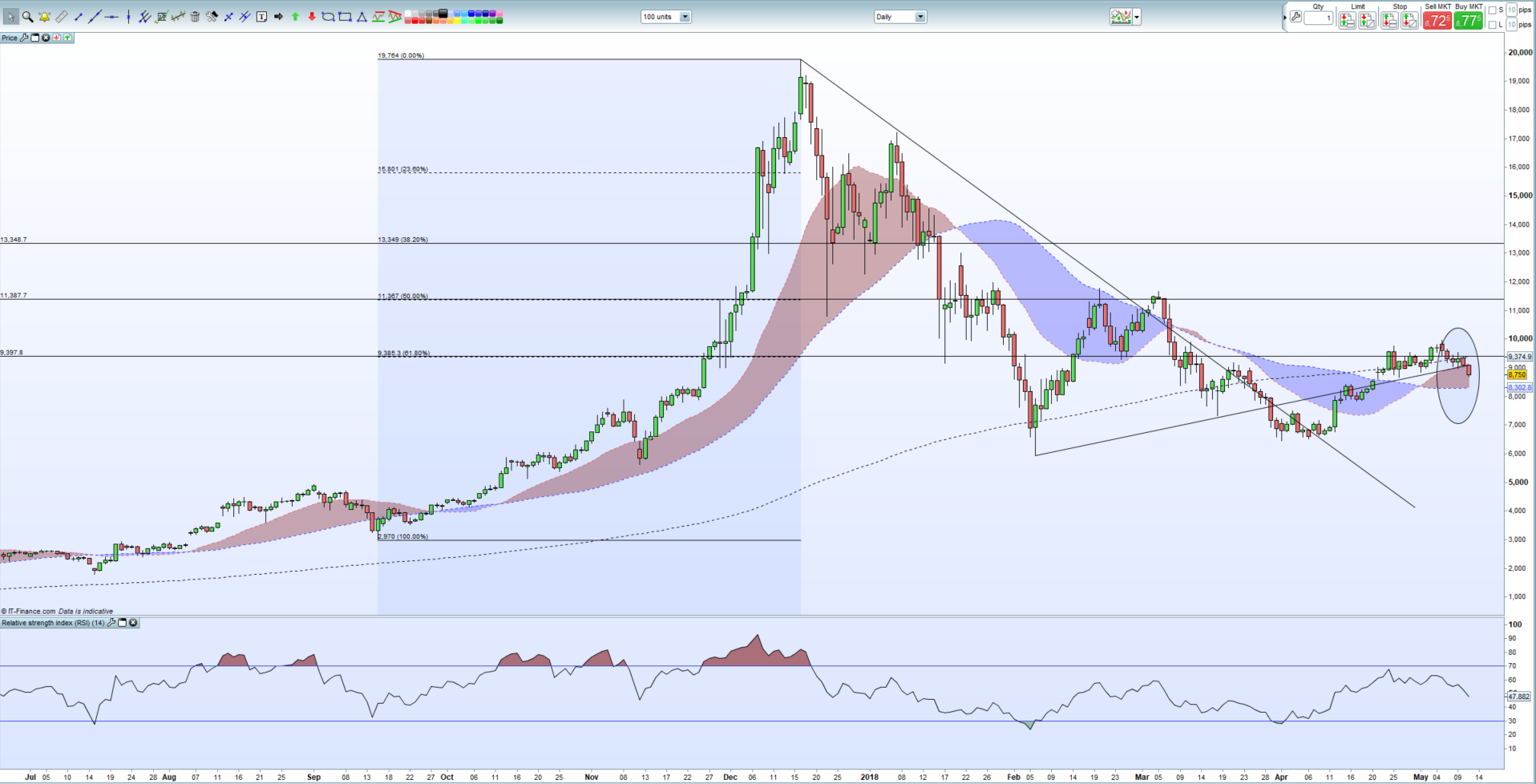Choose the yellow color swatch

tap(456, 21)
